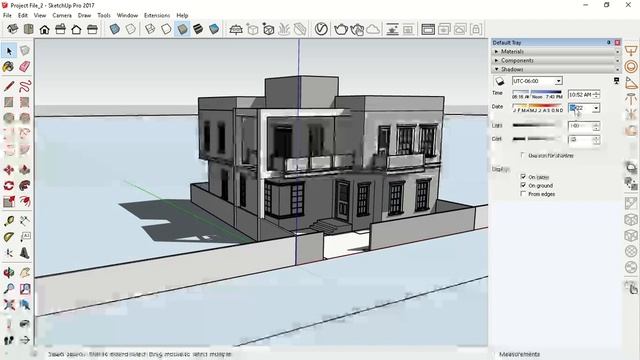Select the Position Camera tool
The width and height of the screenshot is (640, 360).
[9, 324]
